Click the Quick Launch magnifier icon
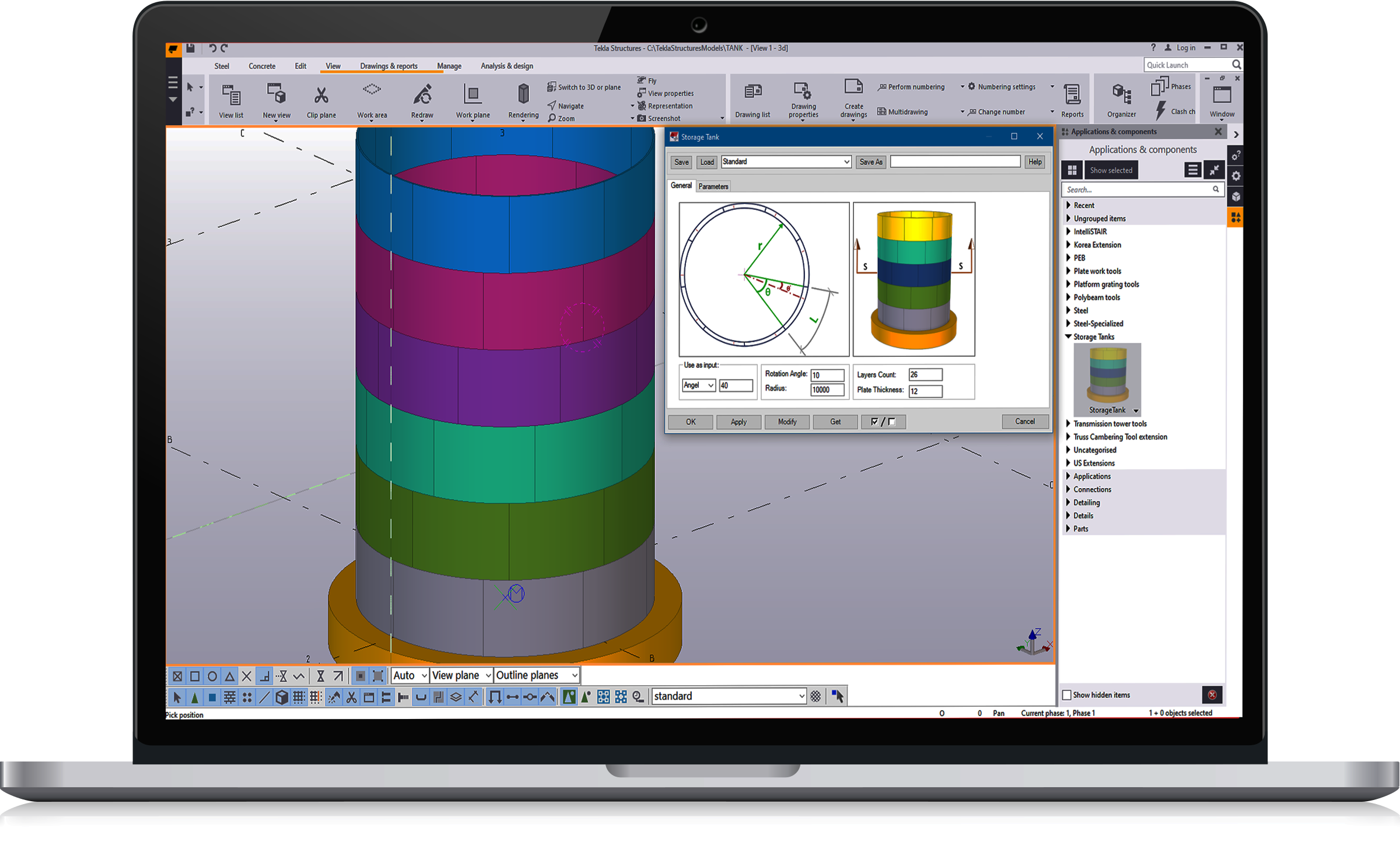This screenshot has width=1400, height=842. click(x=1236, y=65)
